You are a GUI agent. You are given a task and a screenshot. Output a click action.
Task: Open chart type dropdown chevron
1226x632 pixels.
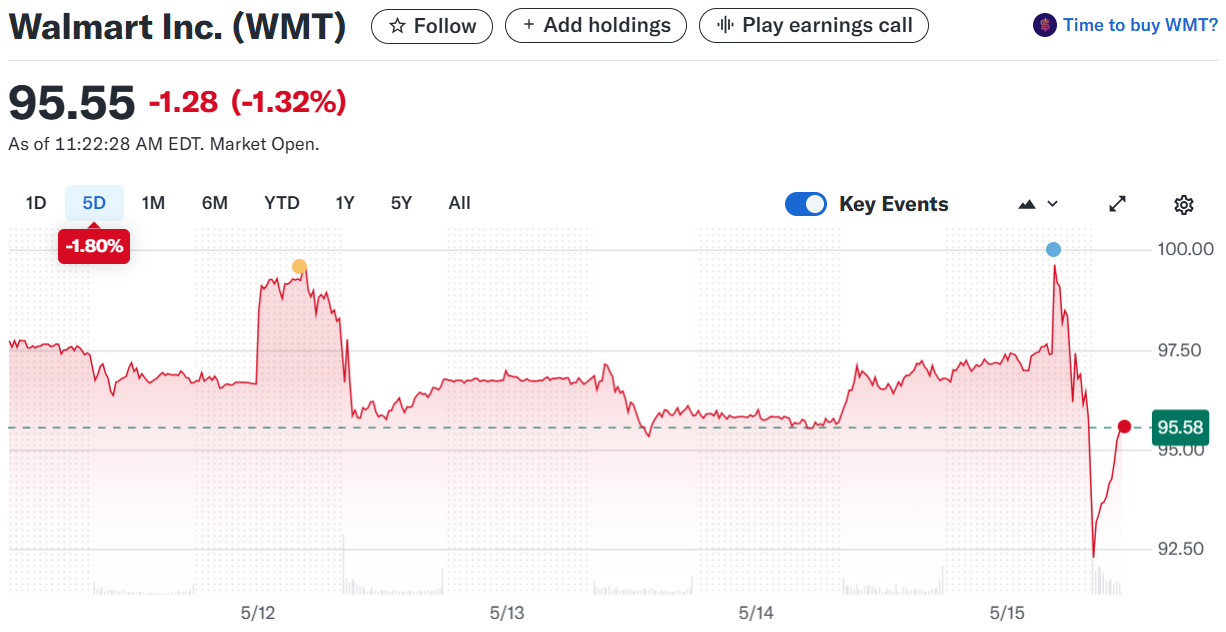click(x=1052, y=204)
